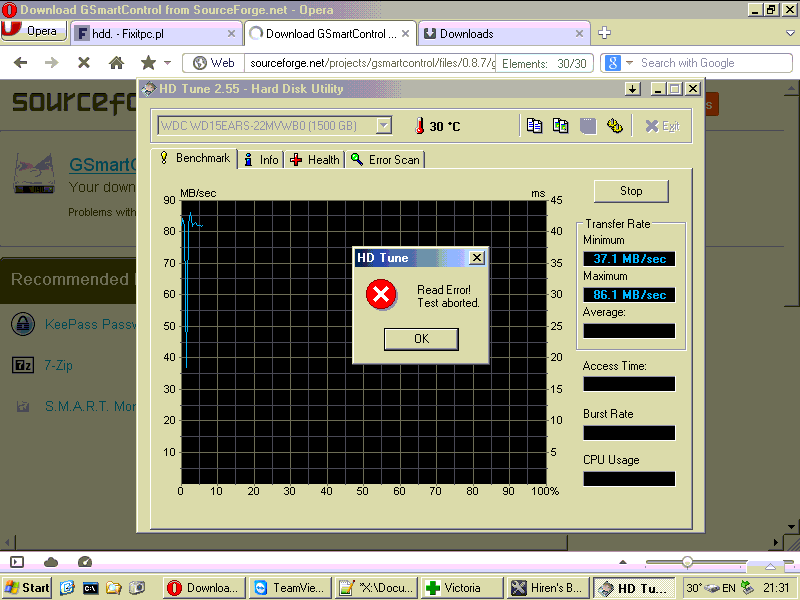Switch to the X:\Docu... taskbar window
800x600 pixels.
tap(376, 588)
